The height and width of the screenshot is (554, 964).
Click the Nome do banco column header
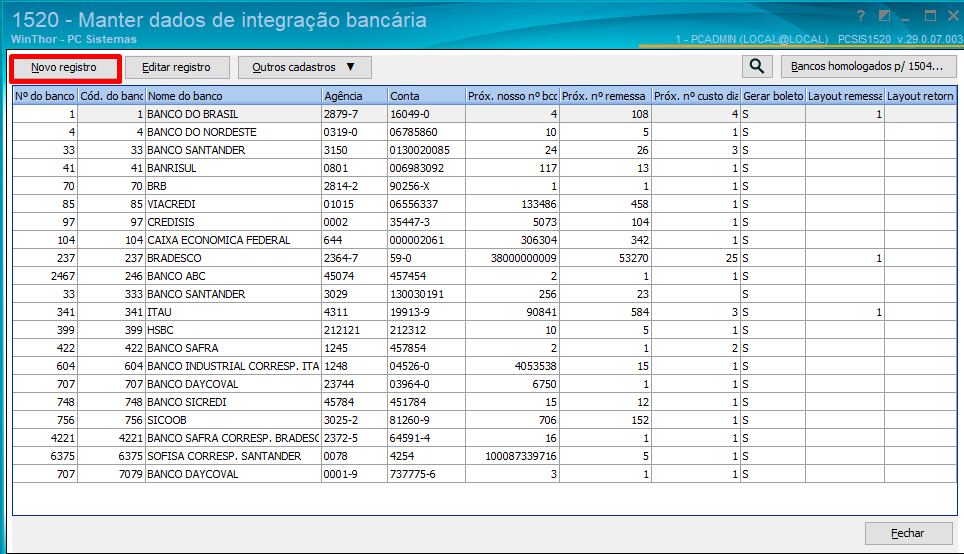click(233, 96)
